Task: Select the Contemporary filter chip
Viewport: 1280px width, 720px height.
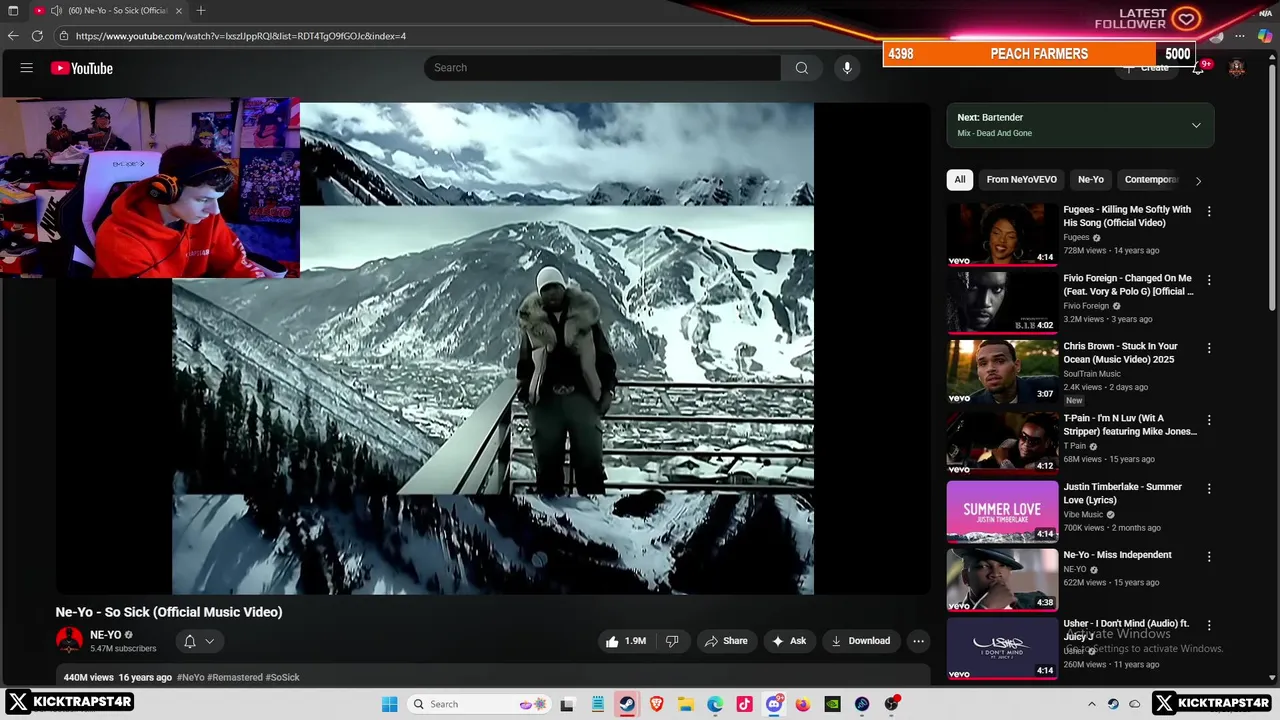Action: coord(1150,180)
